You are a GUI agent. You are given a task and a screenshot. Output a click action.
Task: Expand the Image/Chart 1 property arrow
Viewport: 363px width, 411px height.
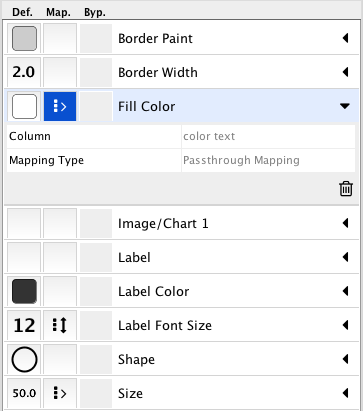(345, 223)
